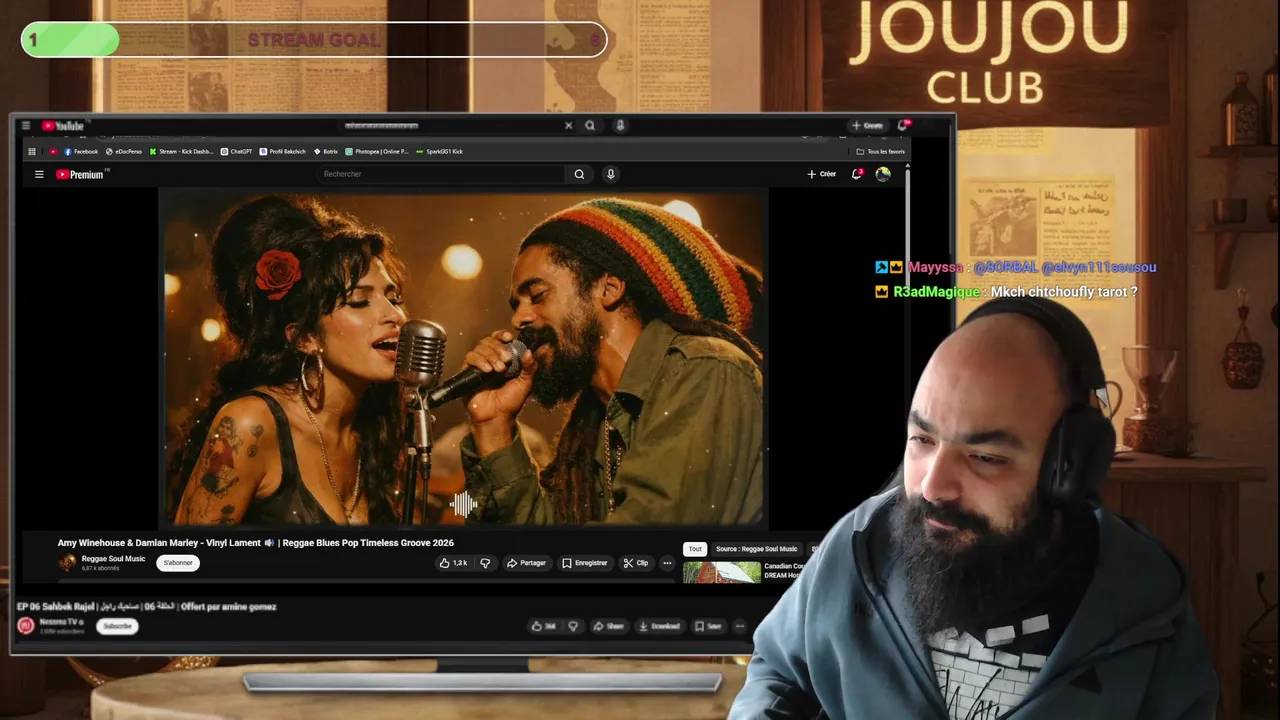This screenshot has height=720, width=1280.
Task: Open hamburger menu in top blurred YouTube bar
Action: click(x=26, y=126)
